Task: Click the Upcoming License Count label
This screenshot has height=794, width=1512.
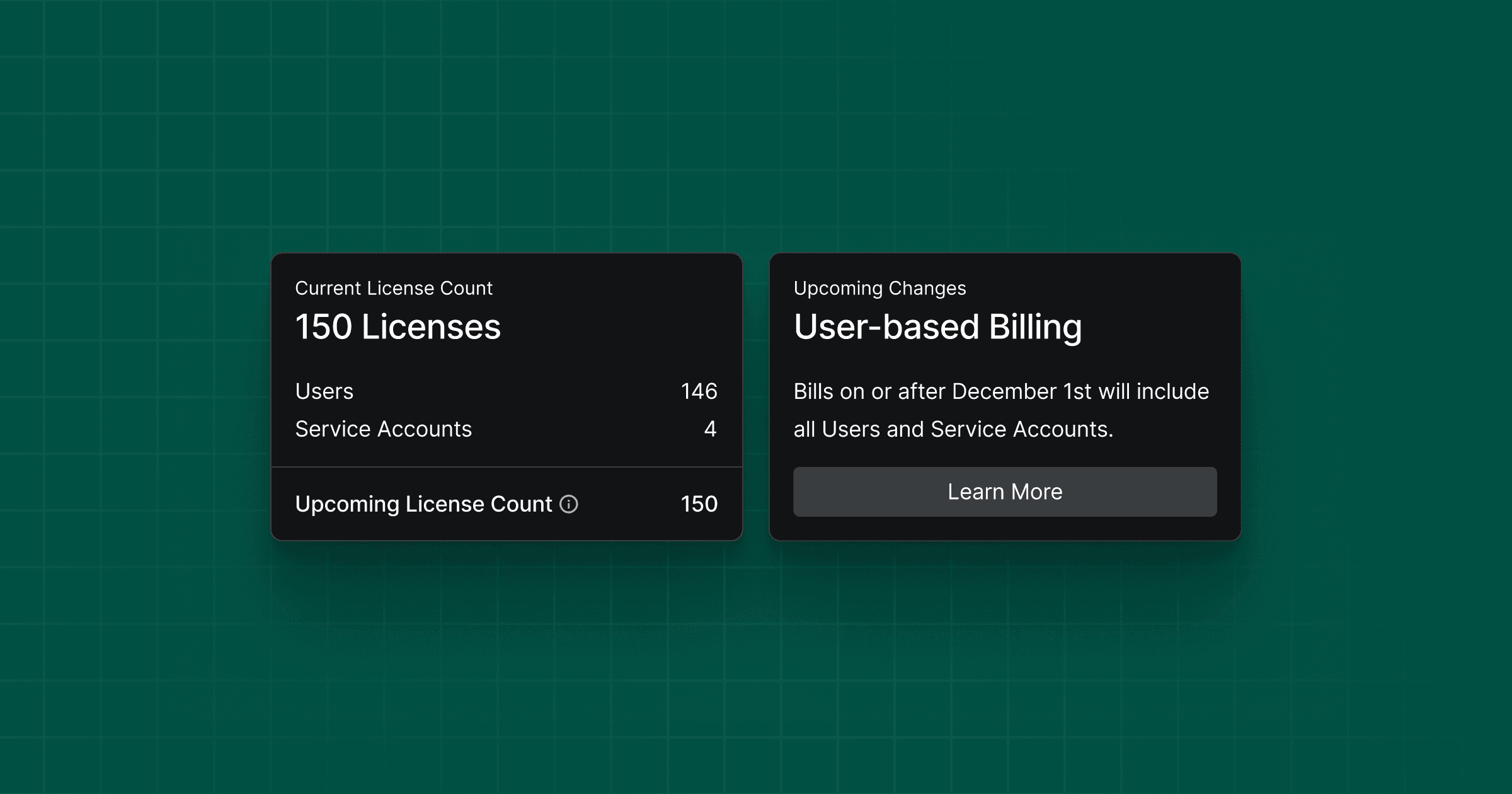Action: coord(423,504)
